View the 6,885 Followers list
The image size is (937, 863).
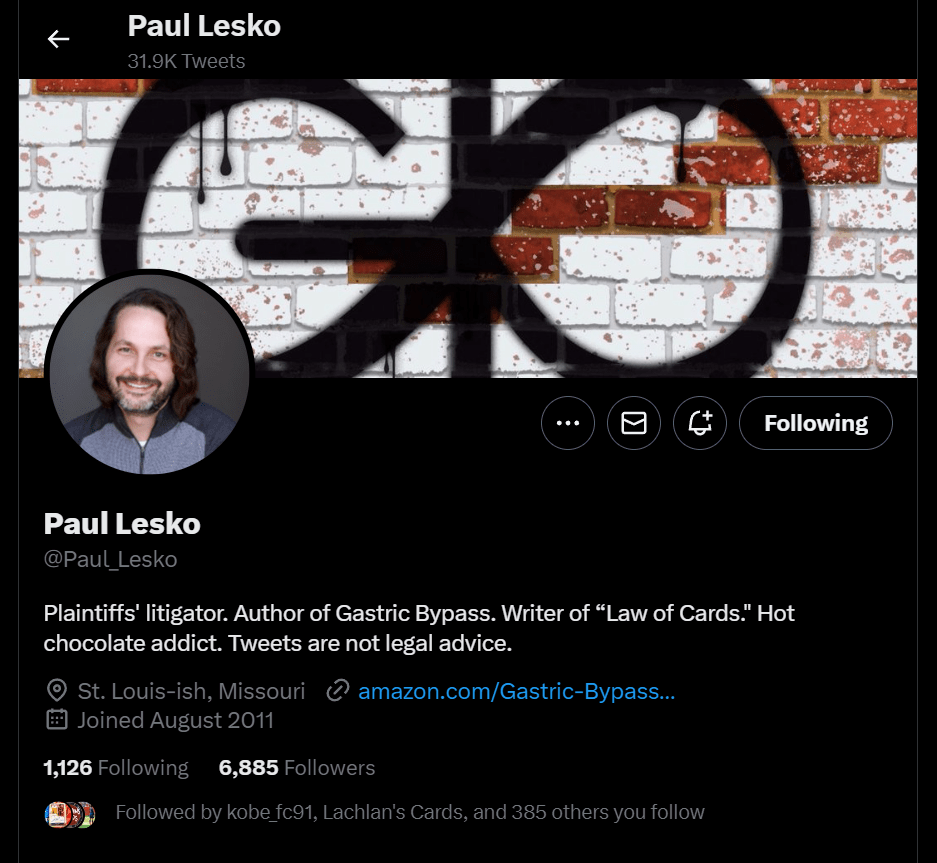(297, 768)
